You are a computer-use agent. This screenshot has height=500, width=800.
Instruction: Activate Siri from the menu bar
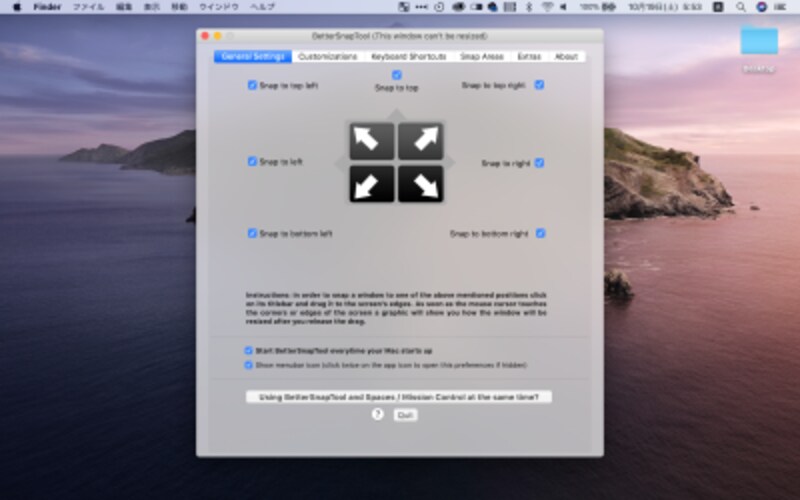[761, 7]
